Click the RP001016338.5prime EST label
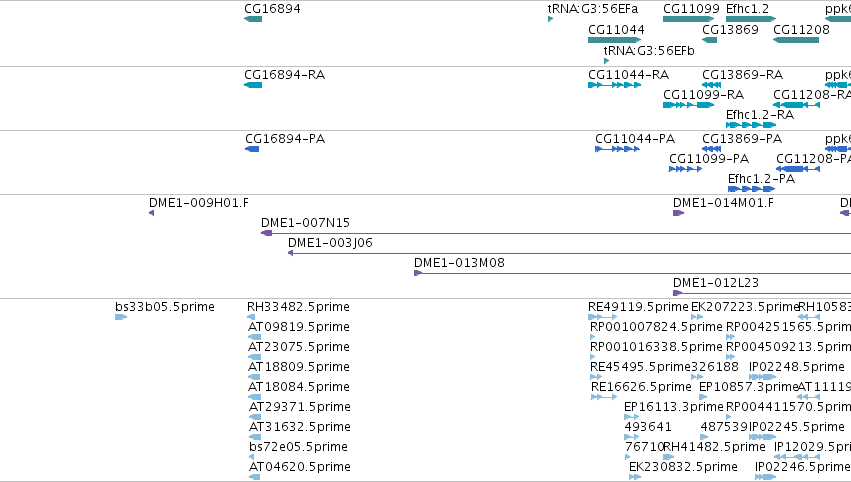This screenshot has height=482, width=851. tap(657, 347)
